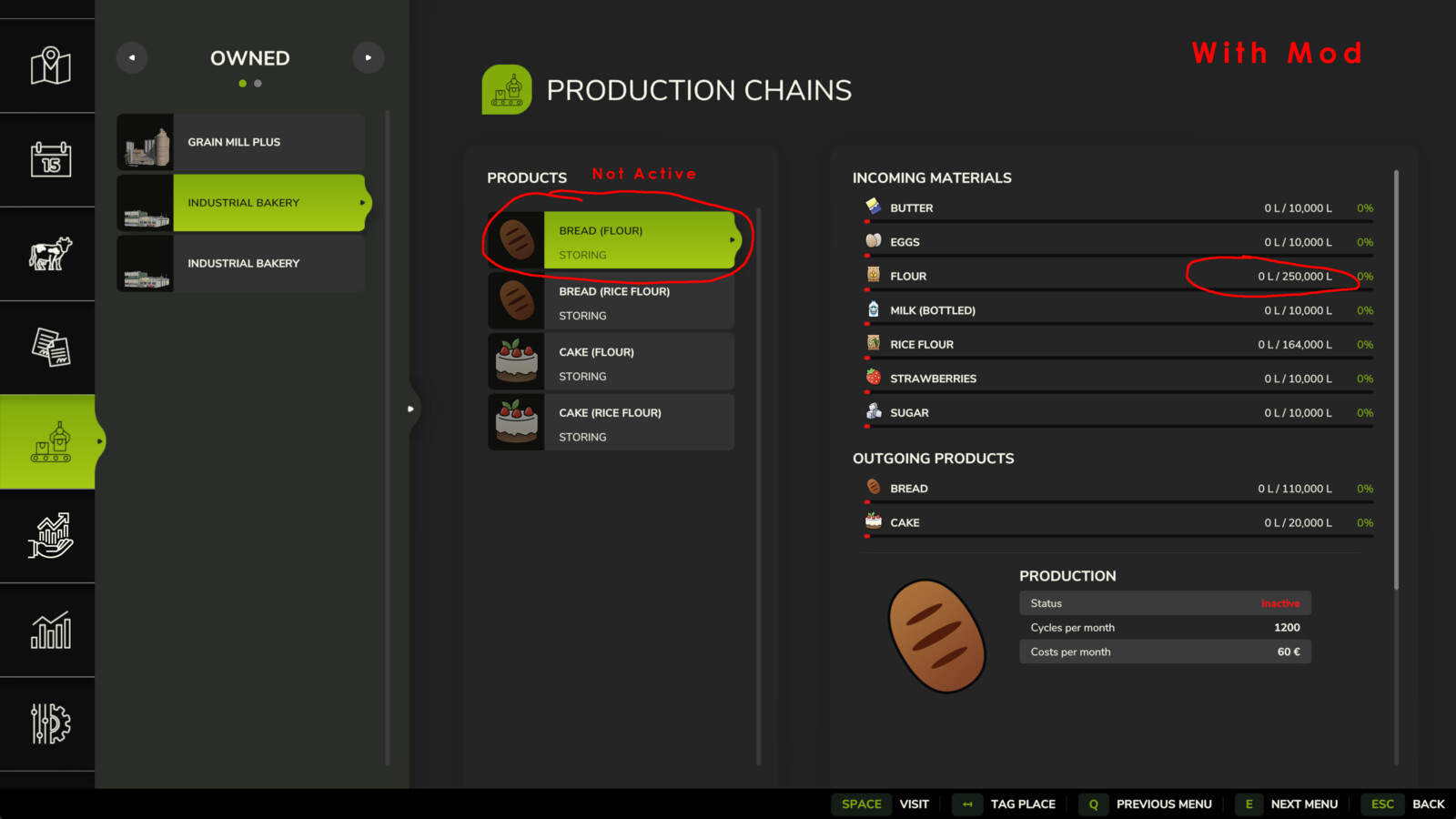Click the FLOUR storage fill bar
Image resolution: width=1456 pixels, height=819 pixels.
click(1117, 289)
